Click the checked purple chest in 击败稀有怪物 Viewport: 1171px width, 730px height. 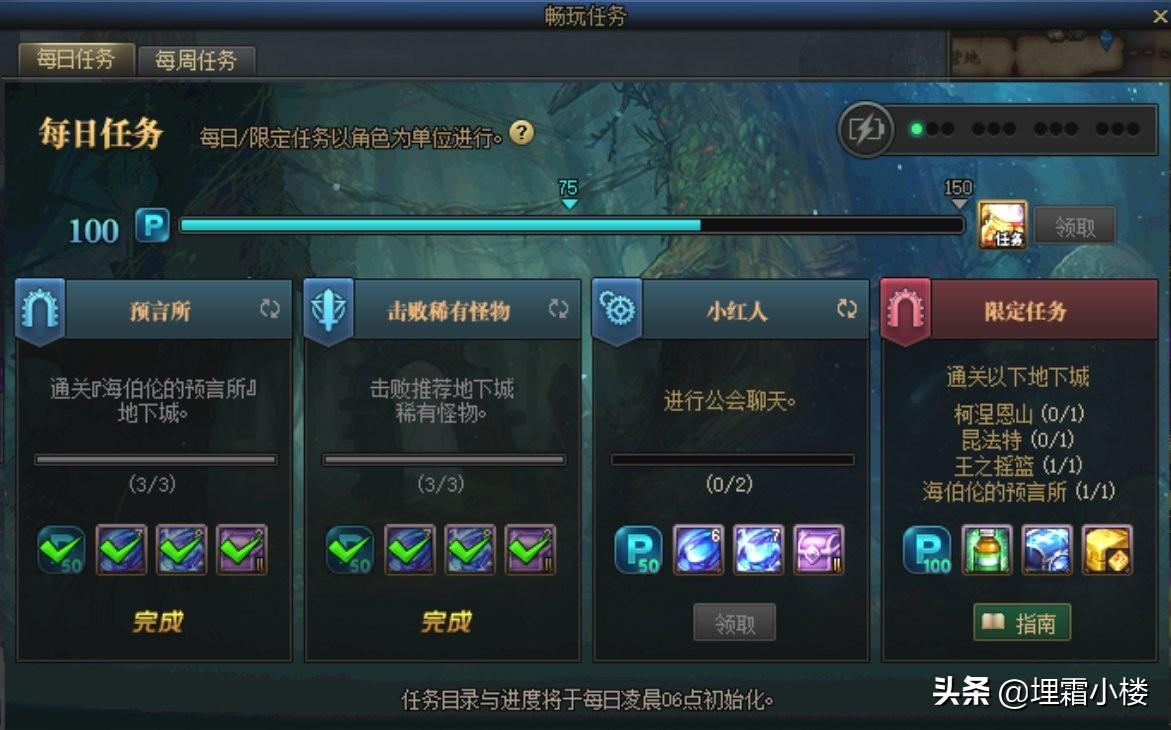pyautogui.click(x=529, y=550)
